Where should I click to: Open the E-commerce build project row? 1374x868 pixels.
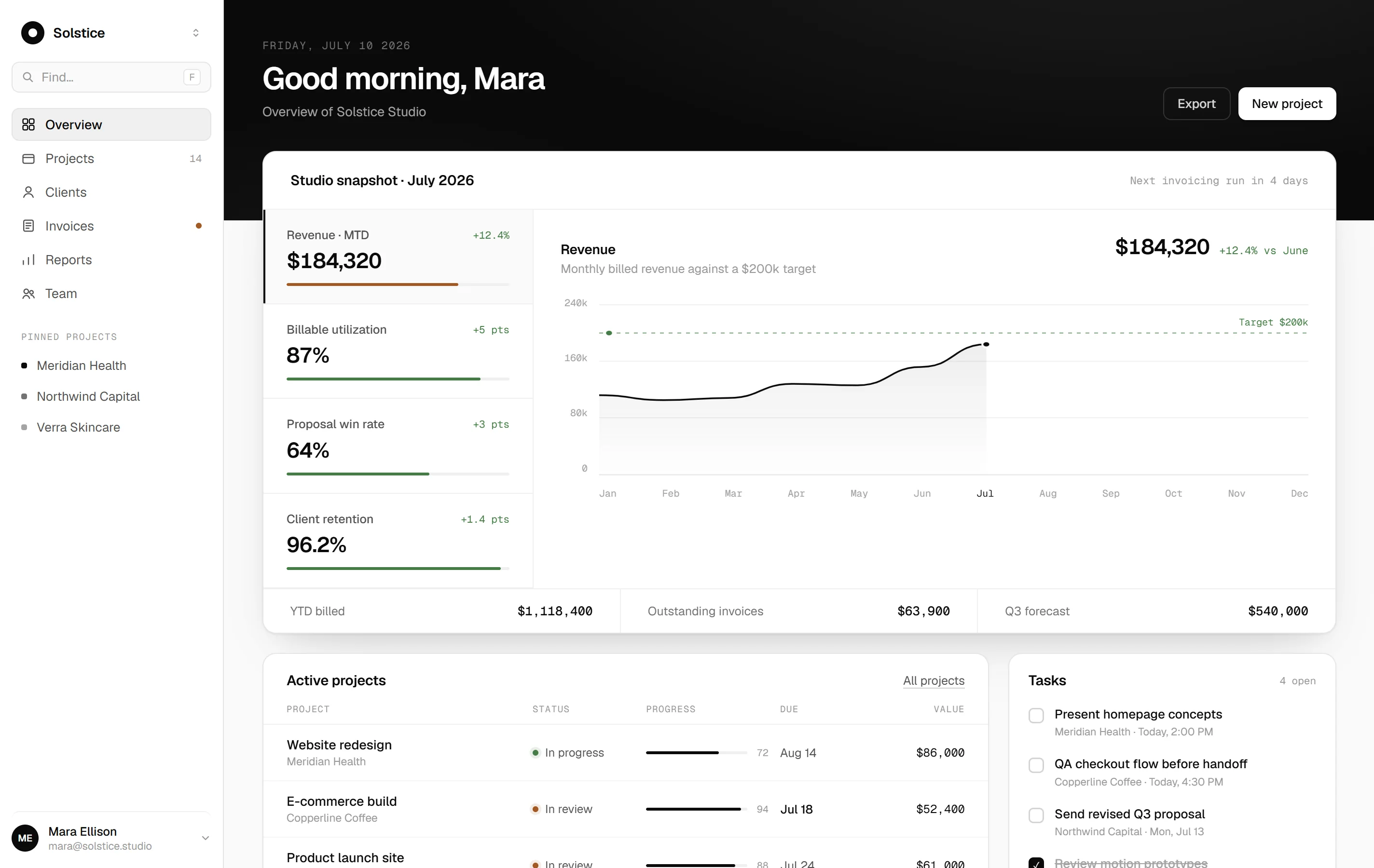point(625,809)
